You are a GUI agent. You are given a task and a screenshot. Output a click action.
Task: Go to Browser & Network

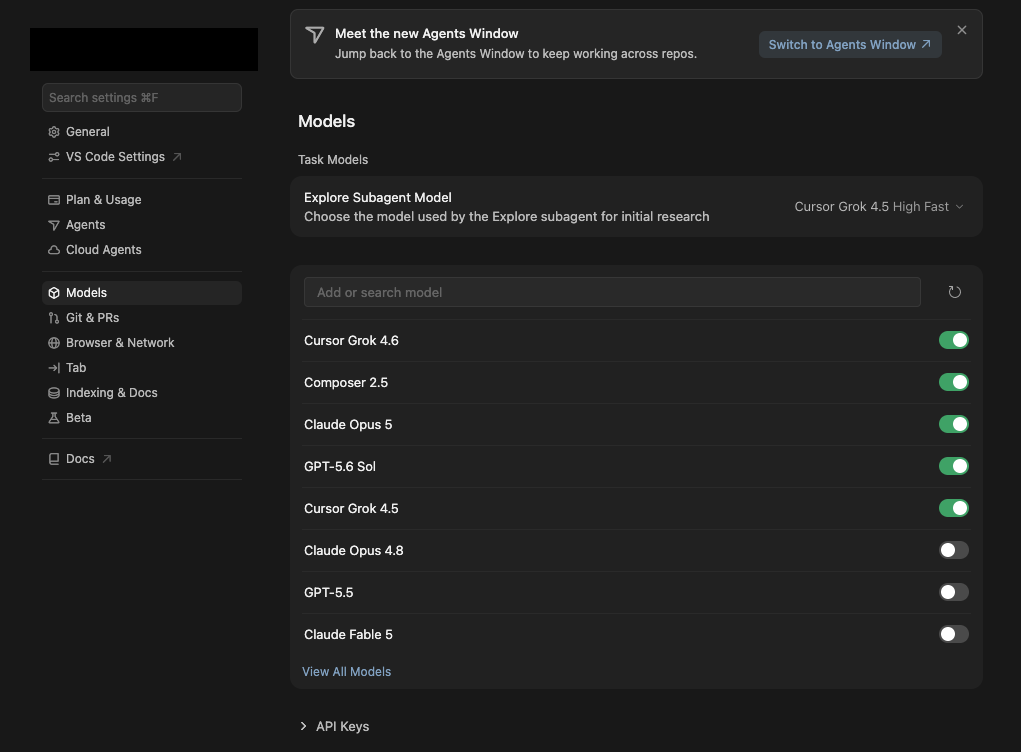coord(142,343)
